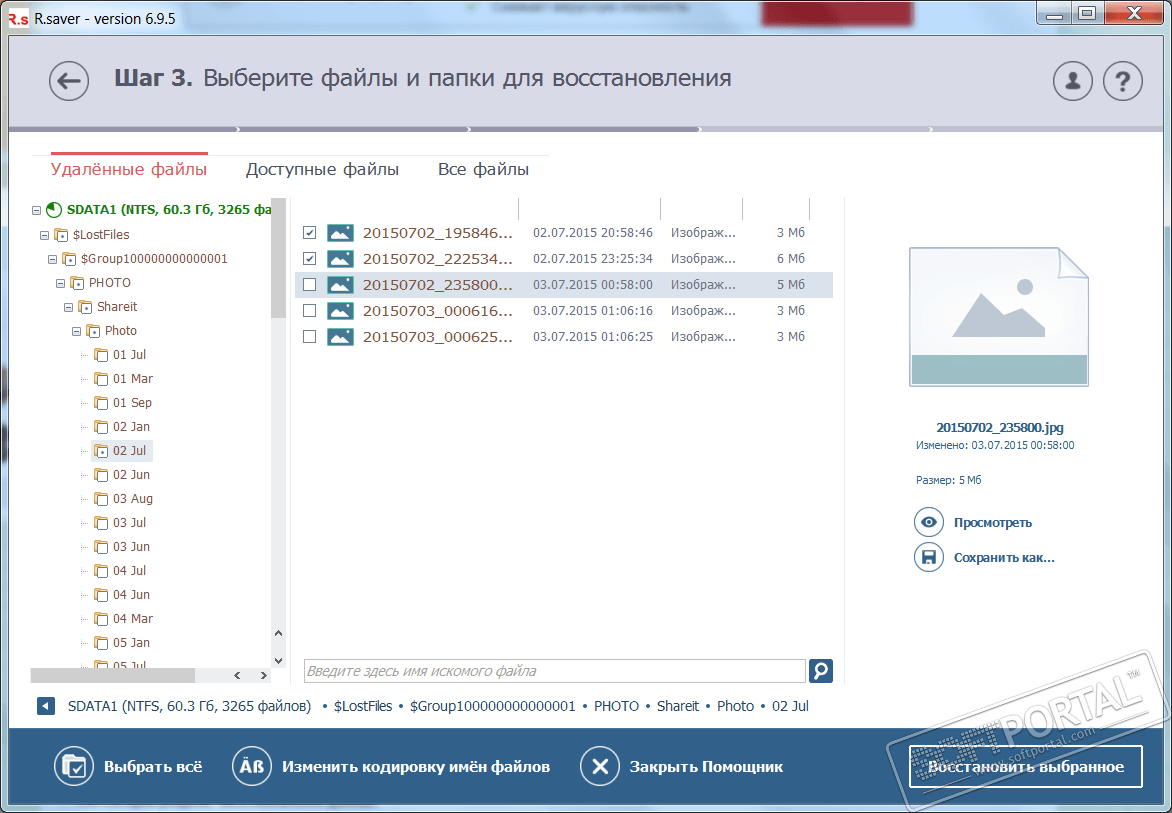The width and height of the screenshot is (1172, 813).
Task: Click the floppy disk icon for Сохранить как
Action: pos(928,557)
